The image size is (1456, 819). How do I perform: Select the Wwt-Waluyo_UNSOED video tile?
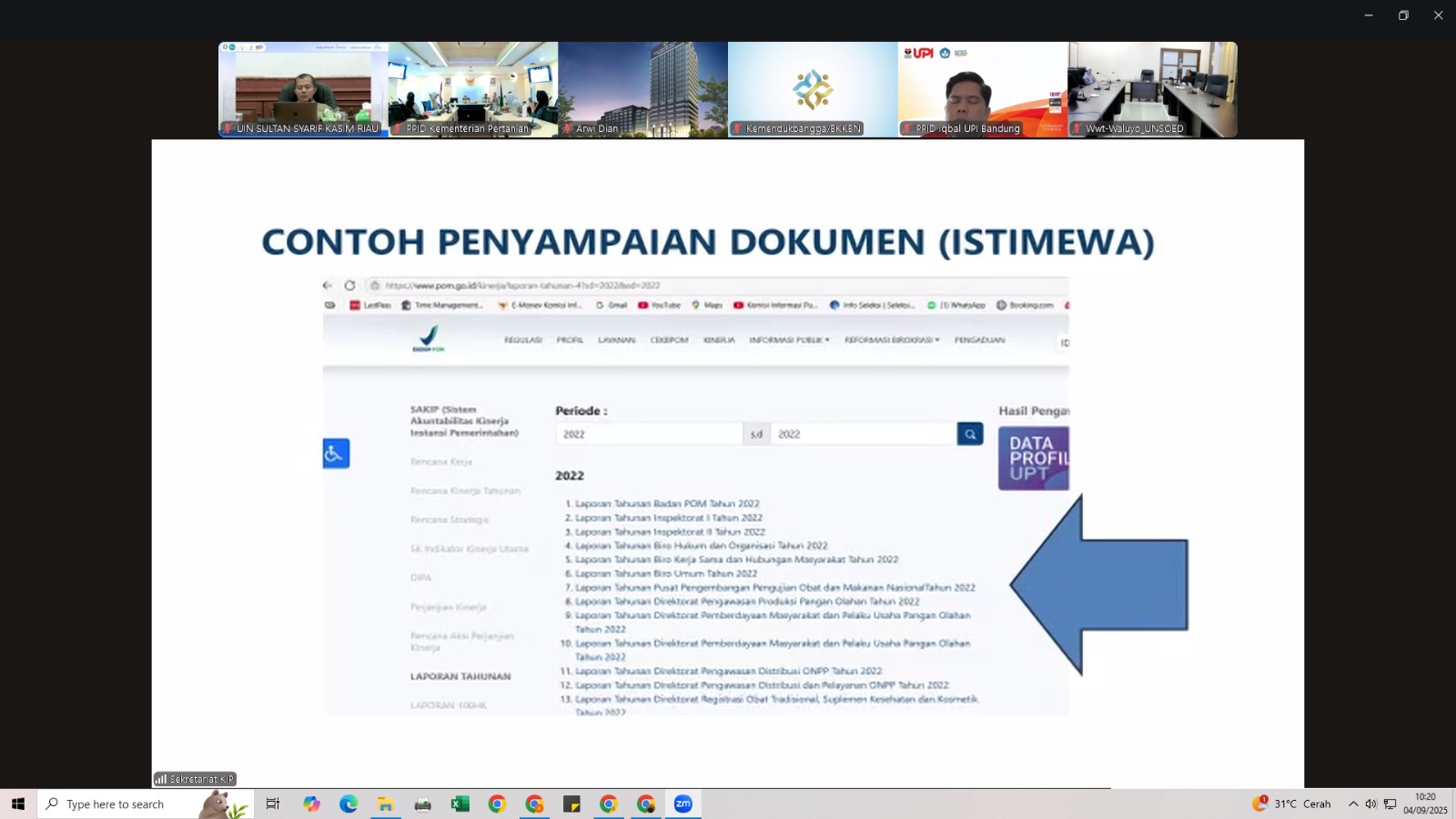tap(1152, 89)
